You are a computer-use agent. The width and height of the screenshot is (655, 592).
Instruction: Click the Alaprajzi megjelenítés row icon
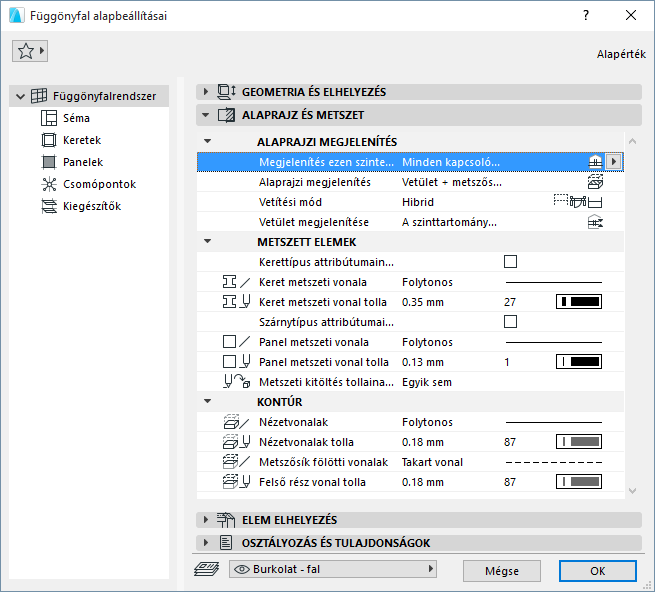[x=595, y=182]
